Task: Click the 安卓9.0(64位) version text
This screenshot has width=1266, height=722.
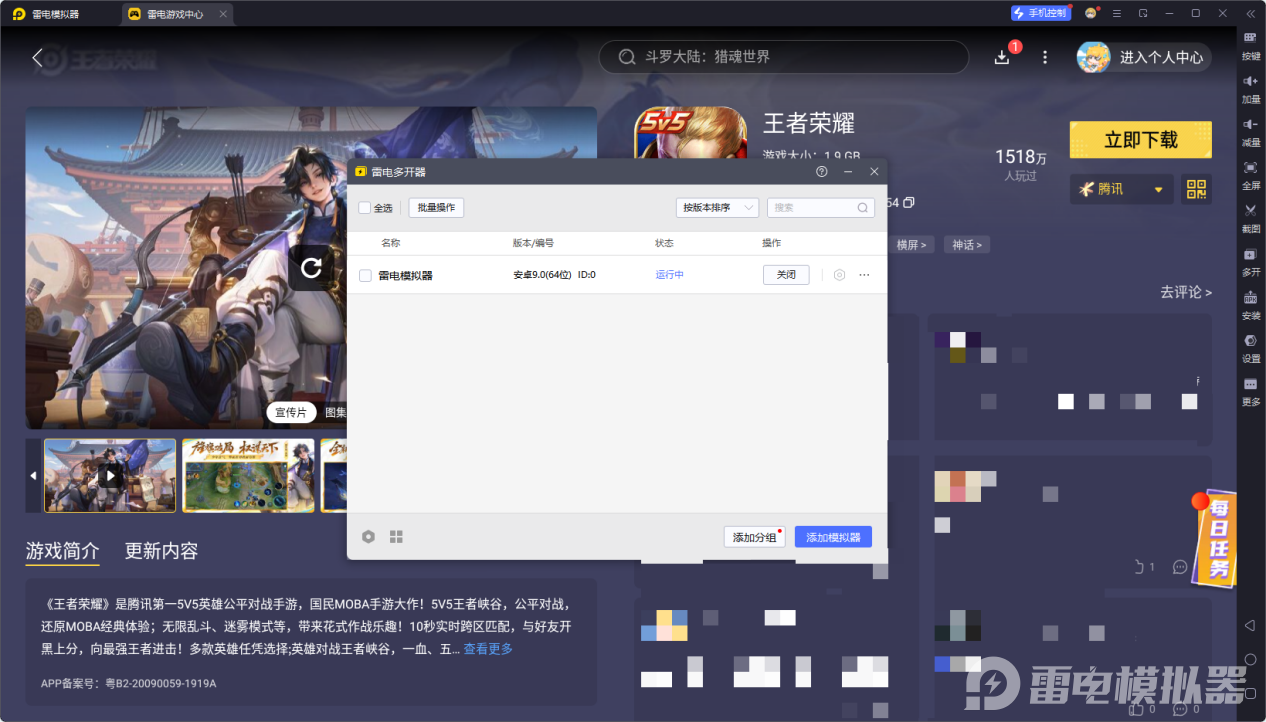Action: pyautogui.click(x=542, y=275)
